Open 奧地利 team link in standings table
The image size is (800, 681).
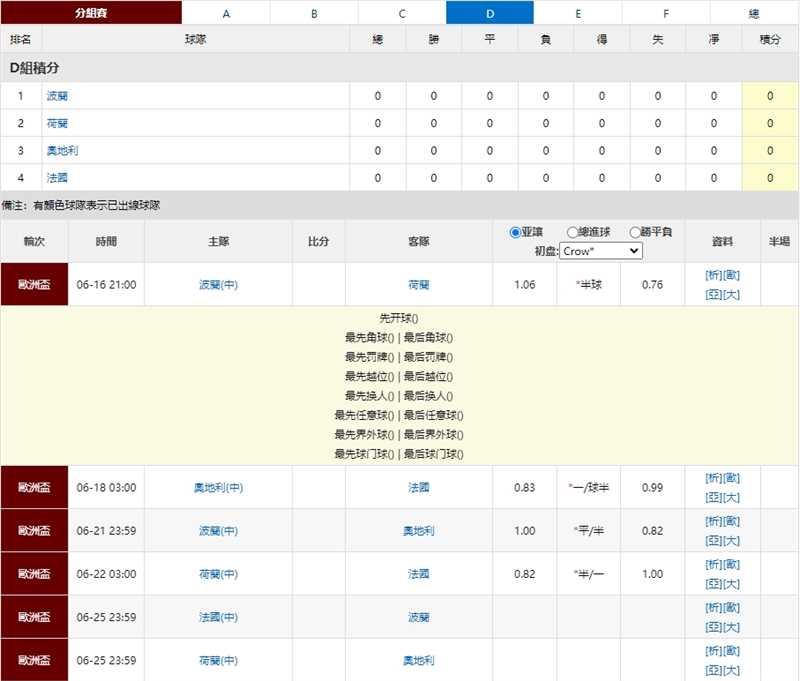tap(62, 150)
